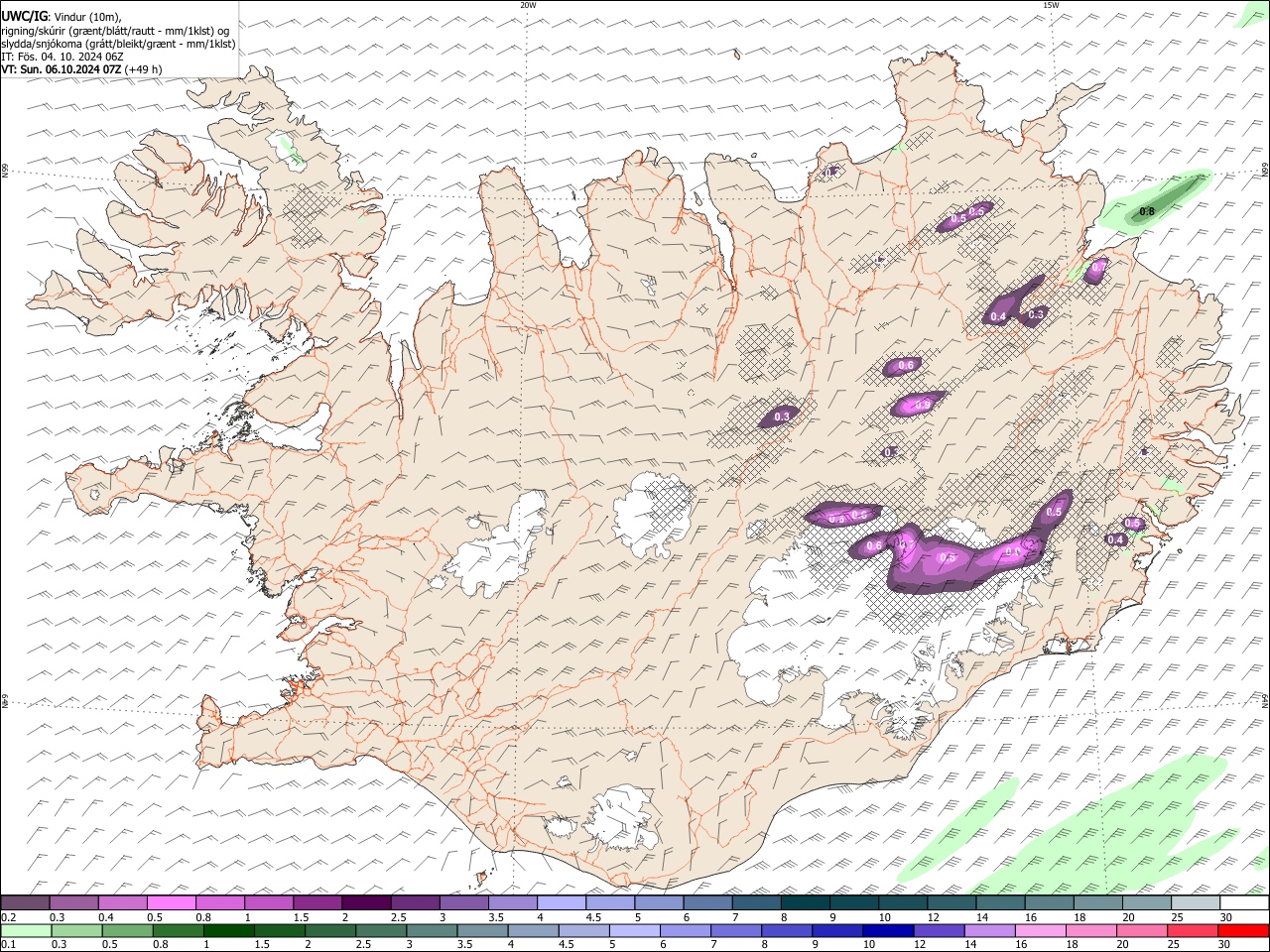This screenshot has height=952, width=1270.
Task: Click the lavender 4 mm snow legend swatch
Action: (x=562, y=902)
